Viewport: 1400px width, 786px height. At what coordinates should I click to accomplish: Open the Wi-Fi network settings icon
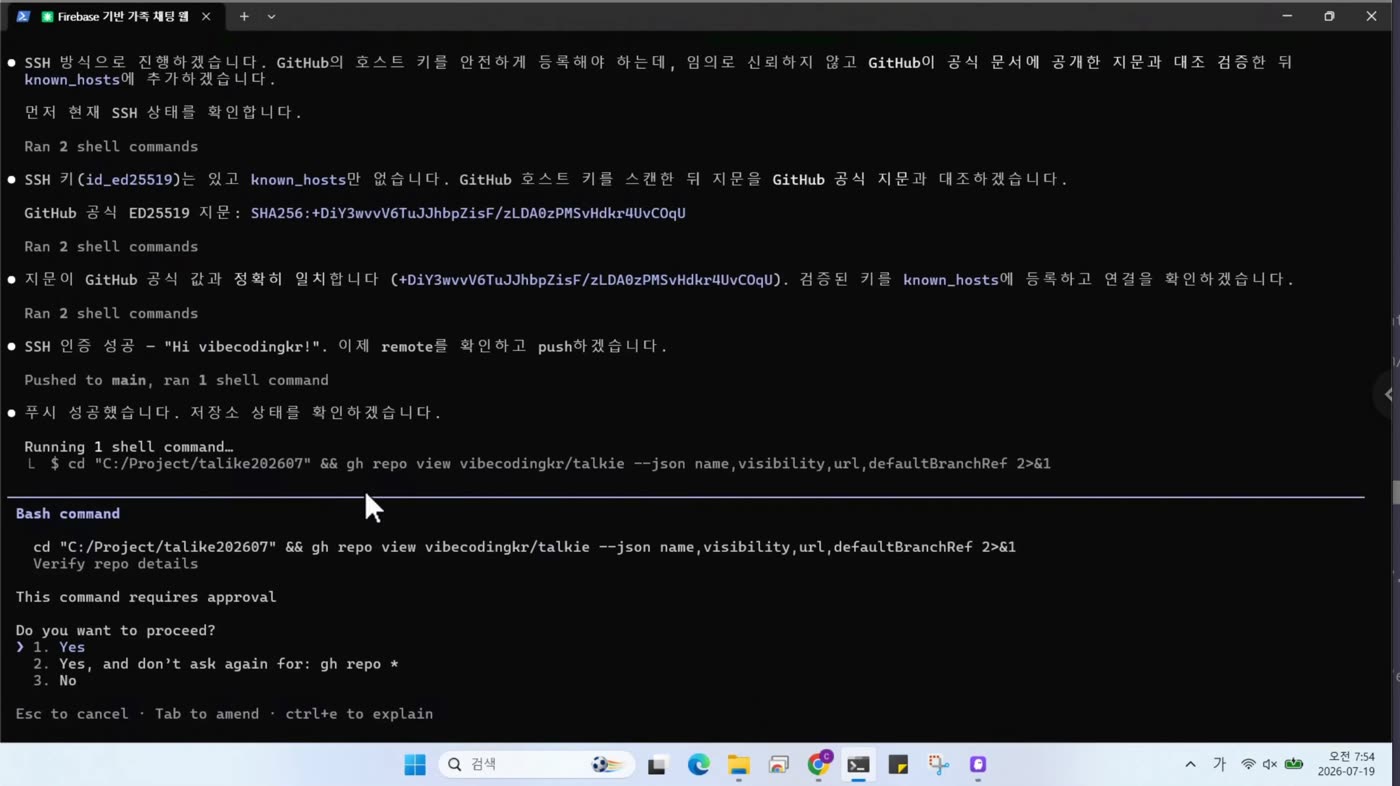click(x=1248, y=765)
